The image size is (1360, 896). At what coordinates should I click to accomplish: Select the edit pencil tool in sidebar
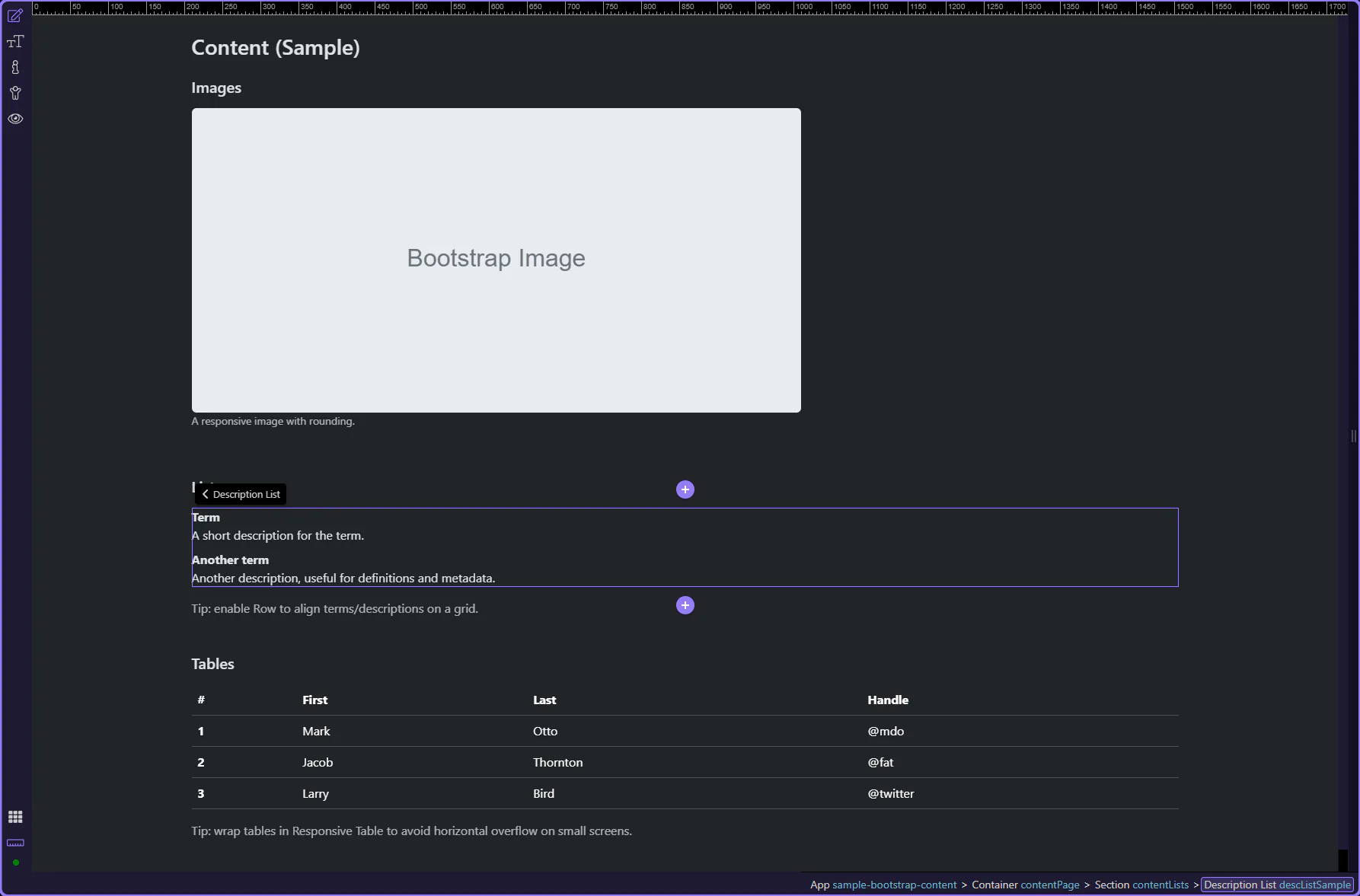(15, 16)
